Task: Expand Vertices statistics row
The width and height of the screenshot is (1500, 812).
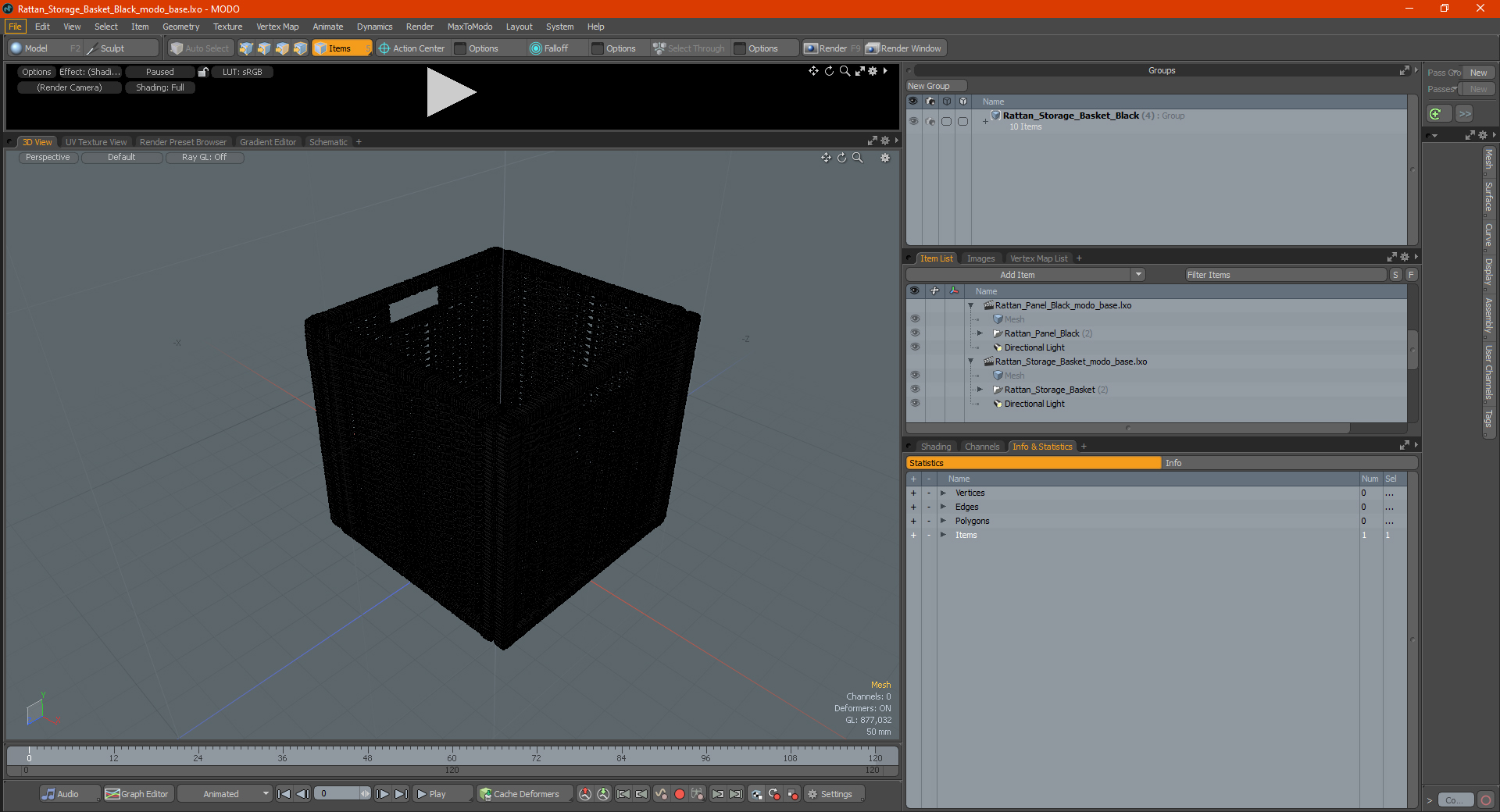Action: 943,493
